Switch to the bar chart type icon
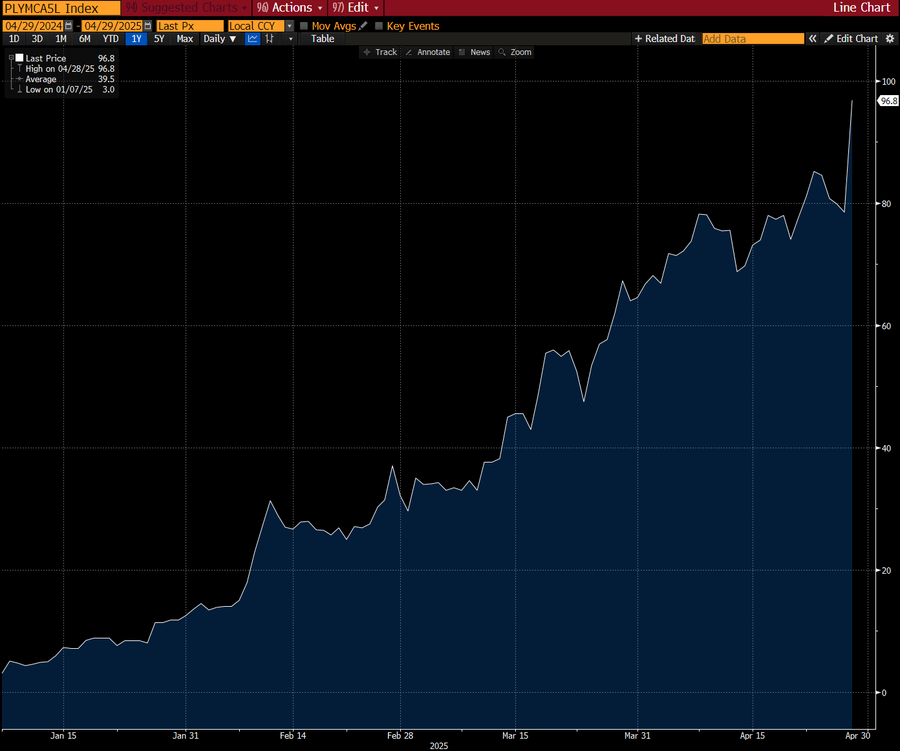This screenshot has height=751, width=900. (270, 39)
